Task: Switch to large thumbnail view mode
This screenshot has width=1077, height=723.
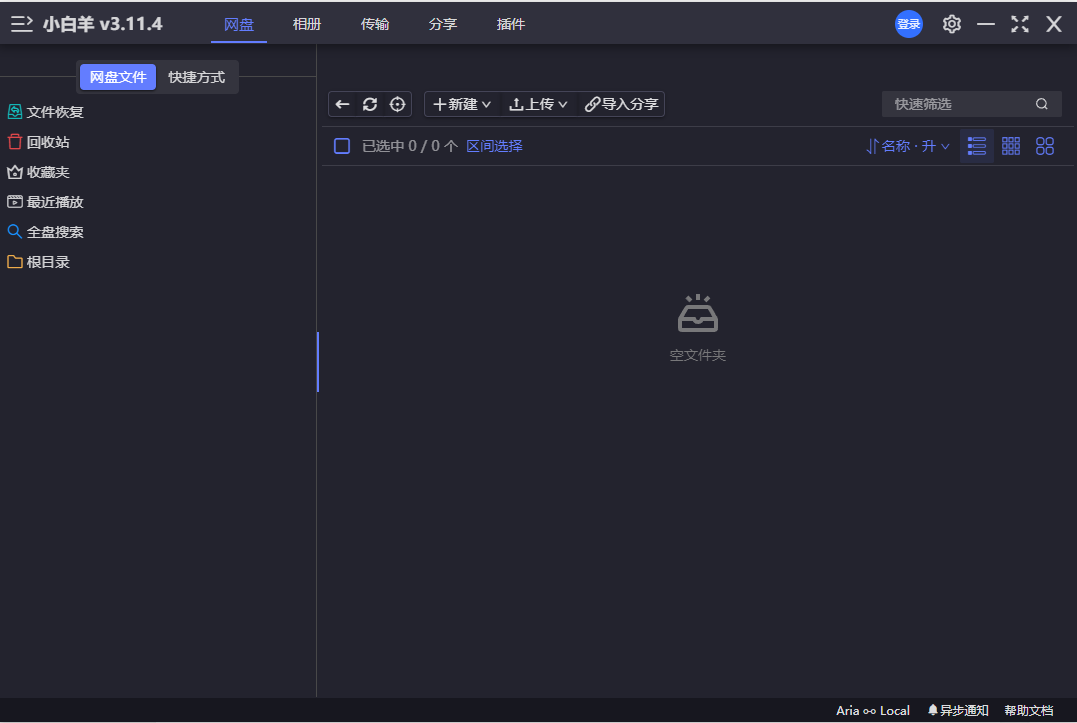Action: 1045,145
